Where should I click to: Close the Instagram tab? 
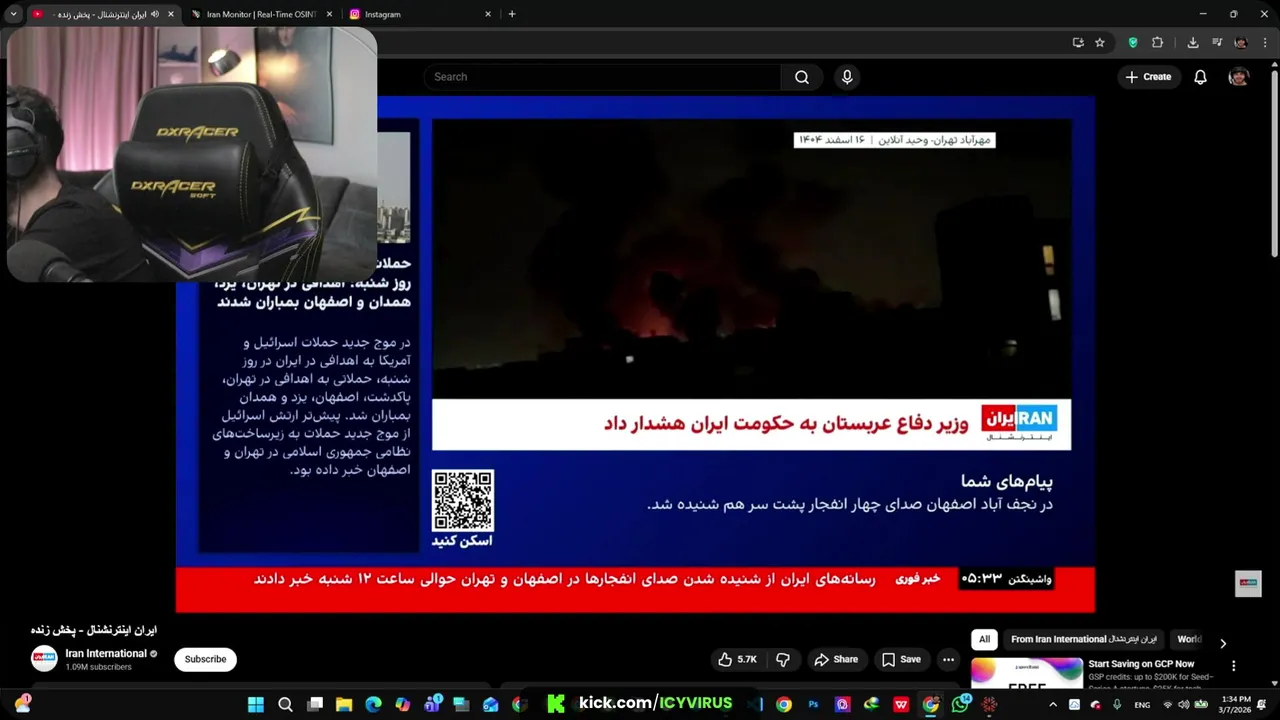[488, 14]
